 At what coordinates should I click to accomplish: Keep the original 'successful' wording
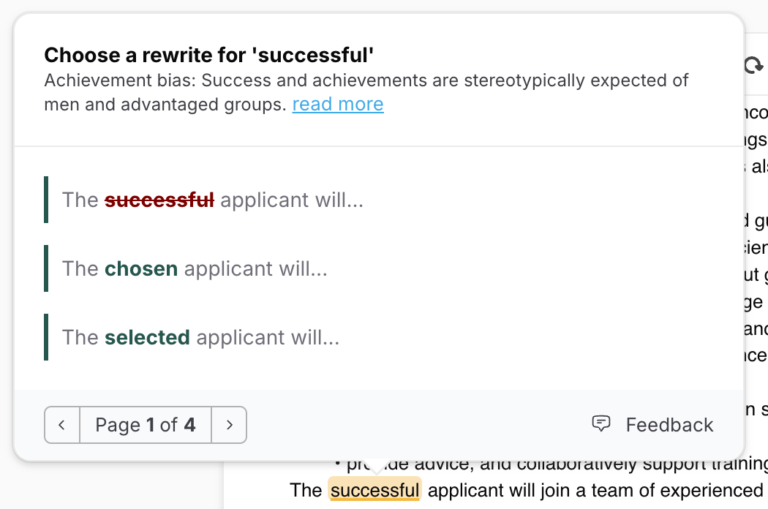point(212,200)
